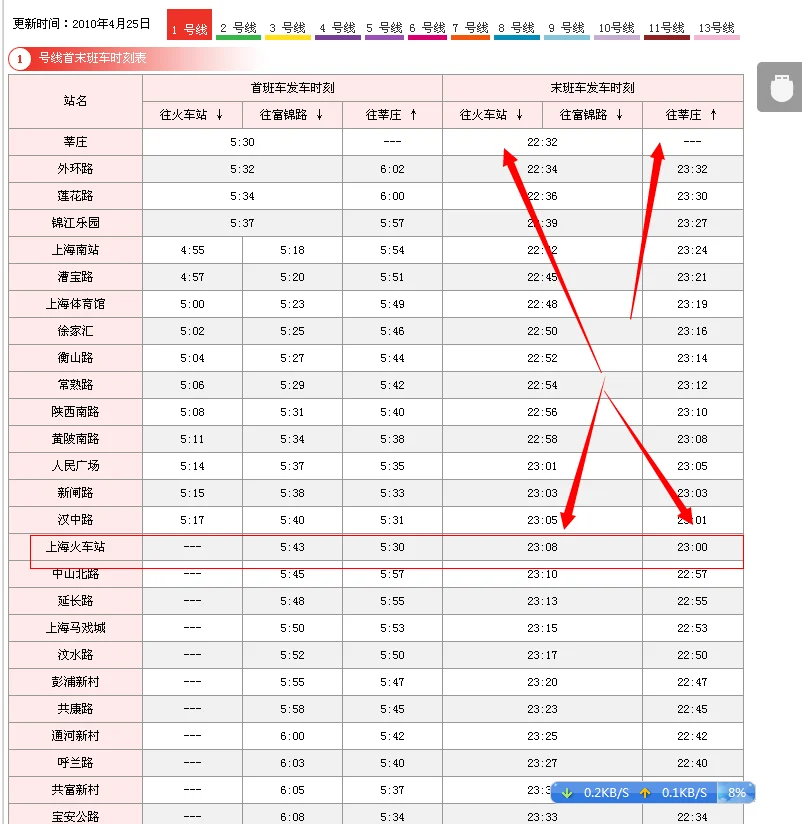Click the yellow upload speed arrow icon

tap(645, 792)
